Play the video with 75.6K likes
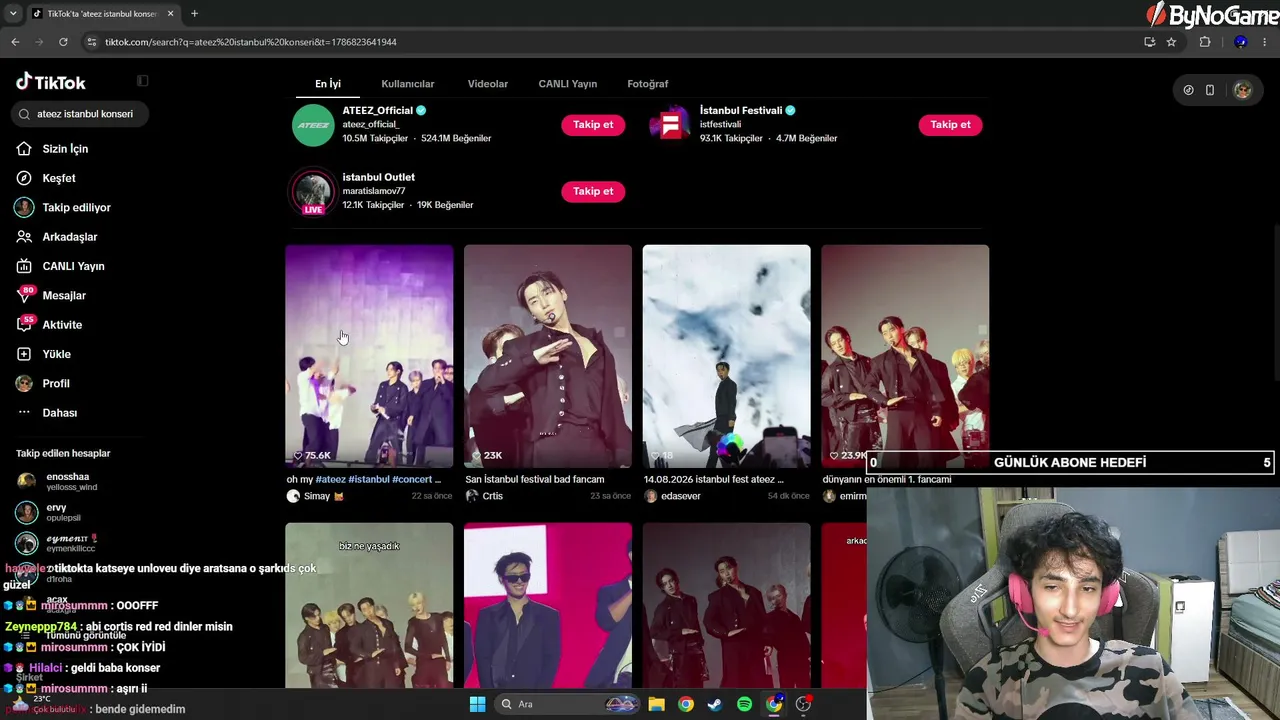1280x720 pixels. click(369, 356)
